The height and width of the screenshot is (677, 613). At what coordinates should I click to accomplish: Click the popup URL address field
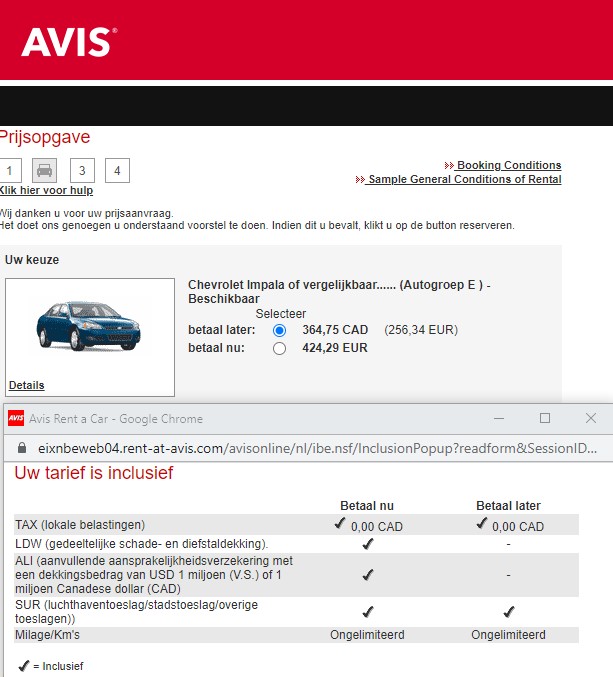(x=317, y=448)
